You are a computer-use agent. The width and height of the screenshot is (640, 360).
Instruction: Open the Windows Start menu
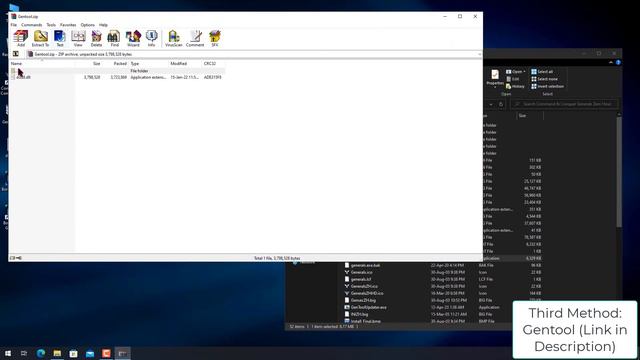coord(8,353)
